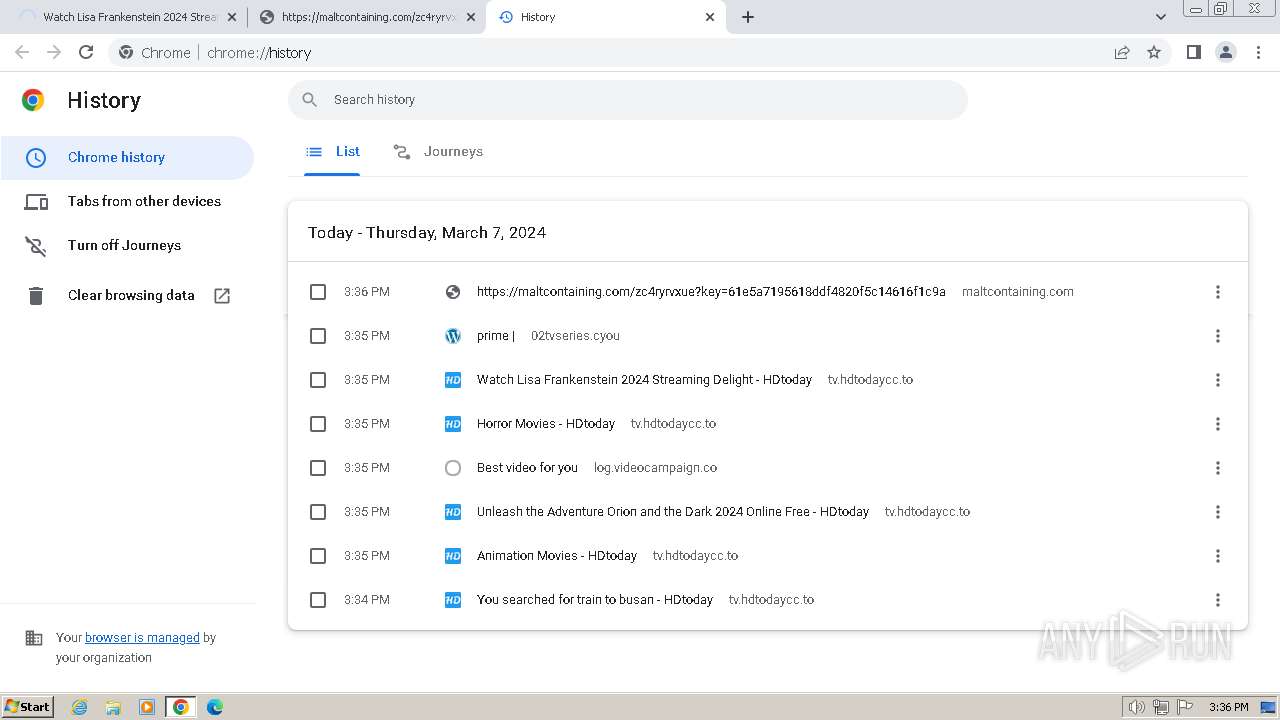Select checkbox for Lisa Frankenstein entry

[318, 380]
